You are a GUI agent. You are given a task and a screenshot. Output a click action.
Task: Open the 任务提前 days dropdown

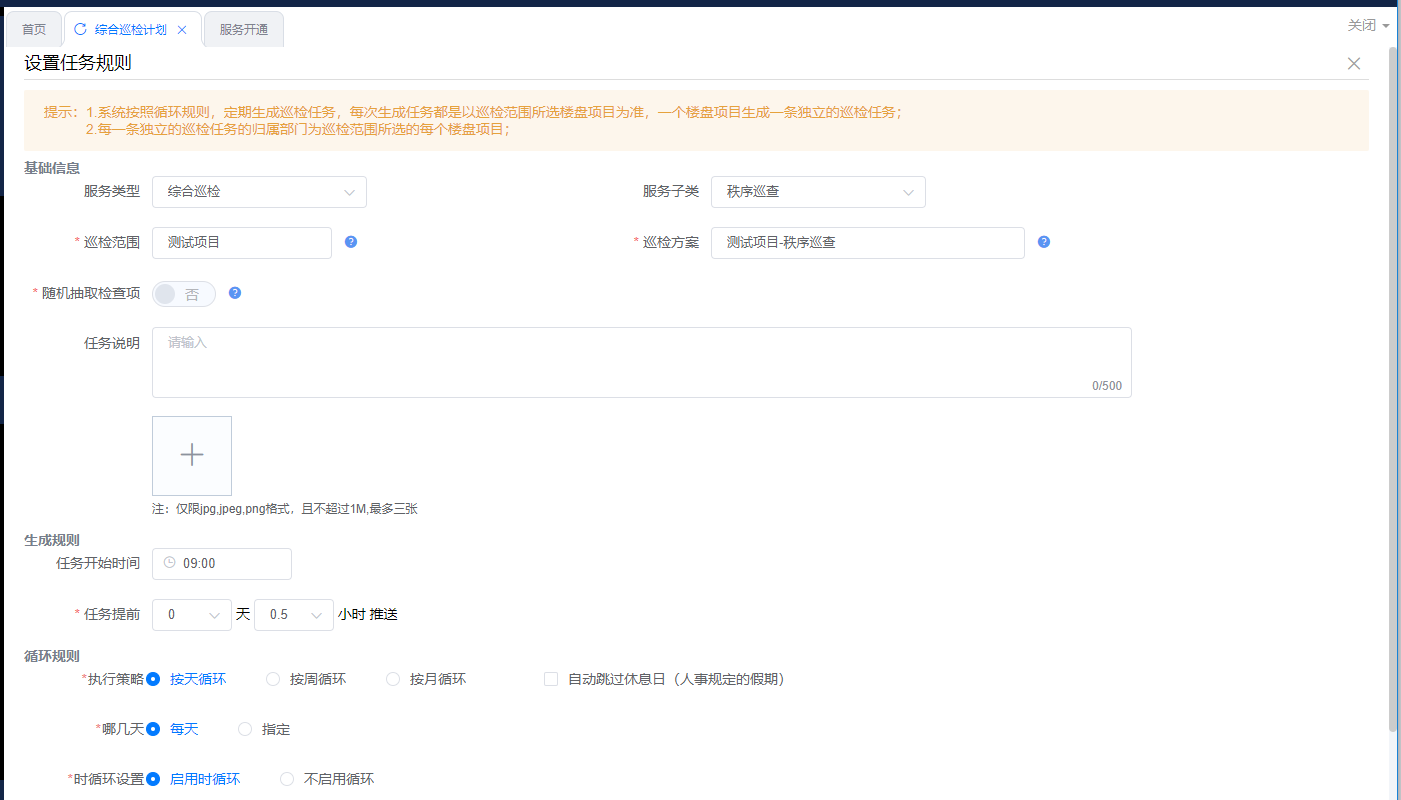(192, 615)
